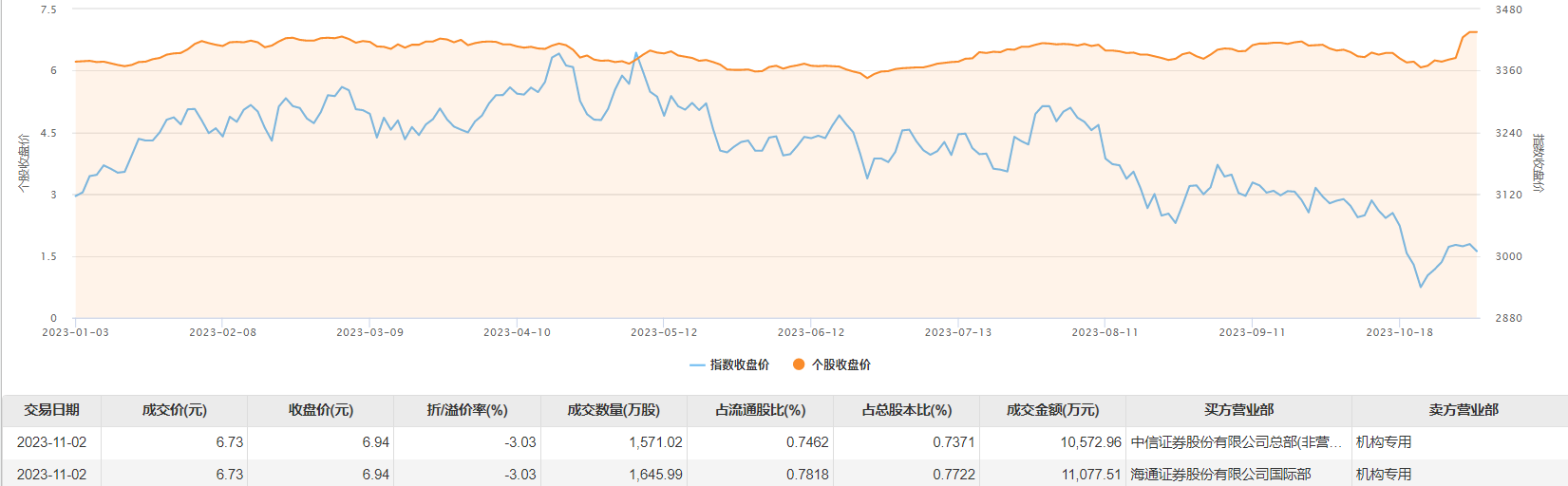
Task: Click the orange 个股收盘价 legend dot icon
Action: click(x=799, y=364)
